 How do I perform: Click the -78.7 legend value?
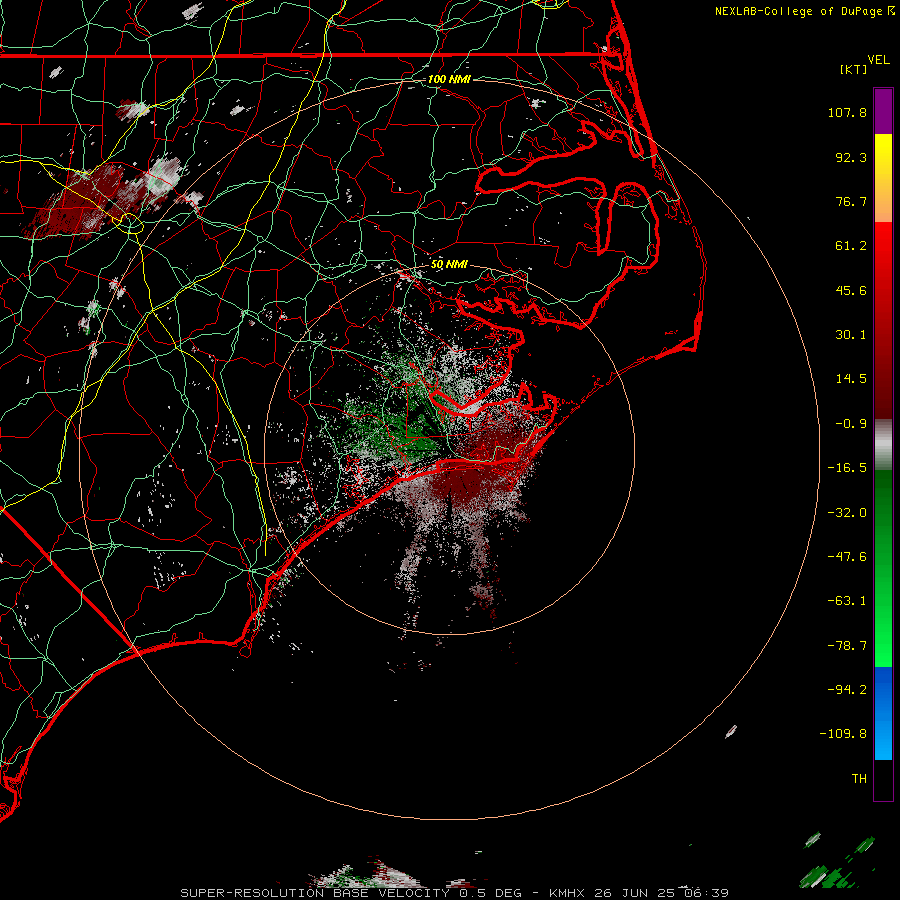847,646
